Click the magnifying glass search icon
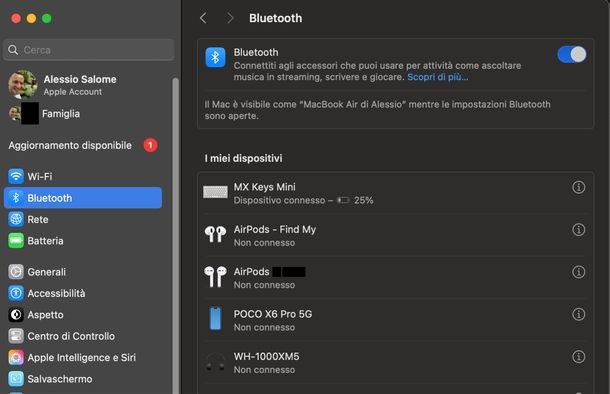Screen dimensions: 610x394 pos(13,50)
